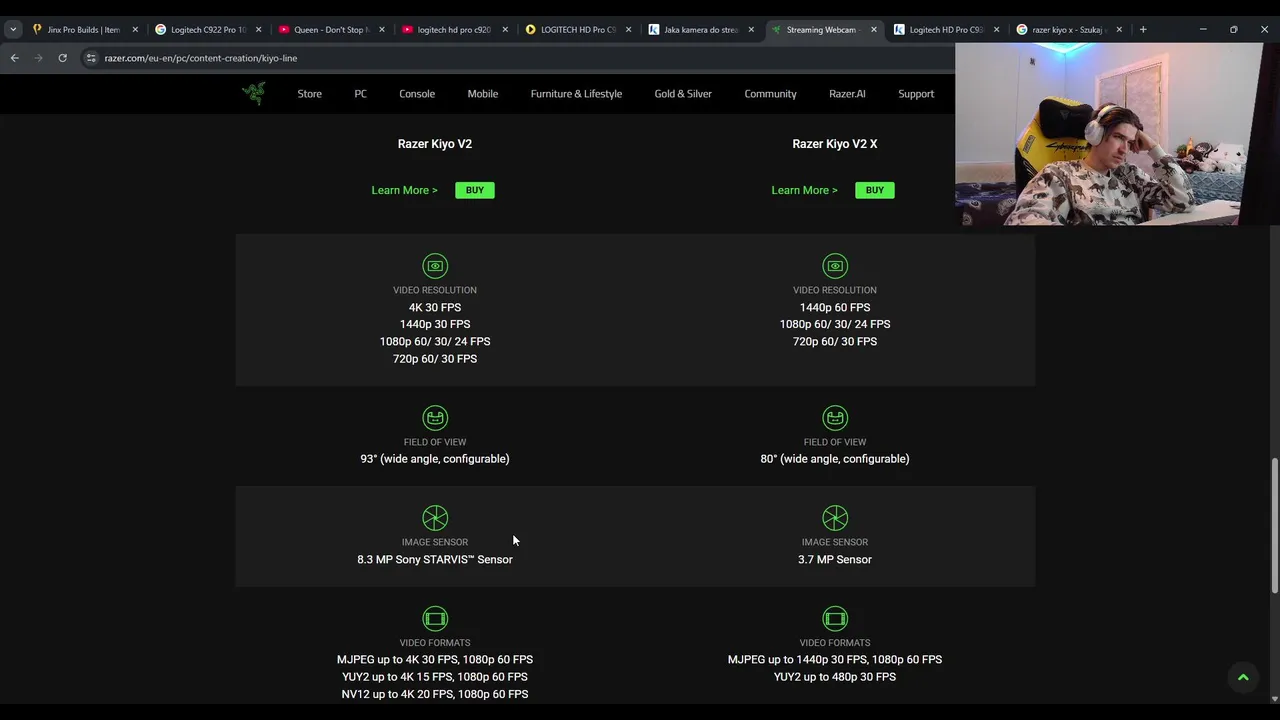The width and height of the screenshot is (1280, 720).
Task: Click the field of view icon under Kiyo V2 X
Action: click(835, 418)
